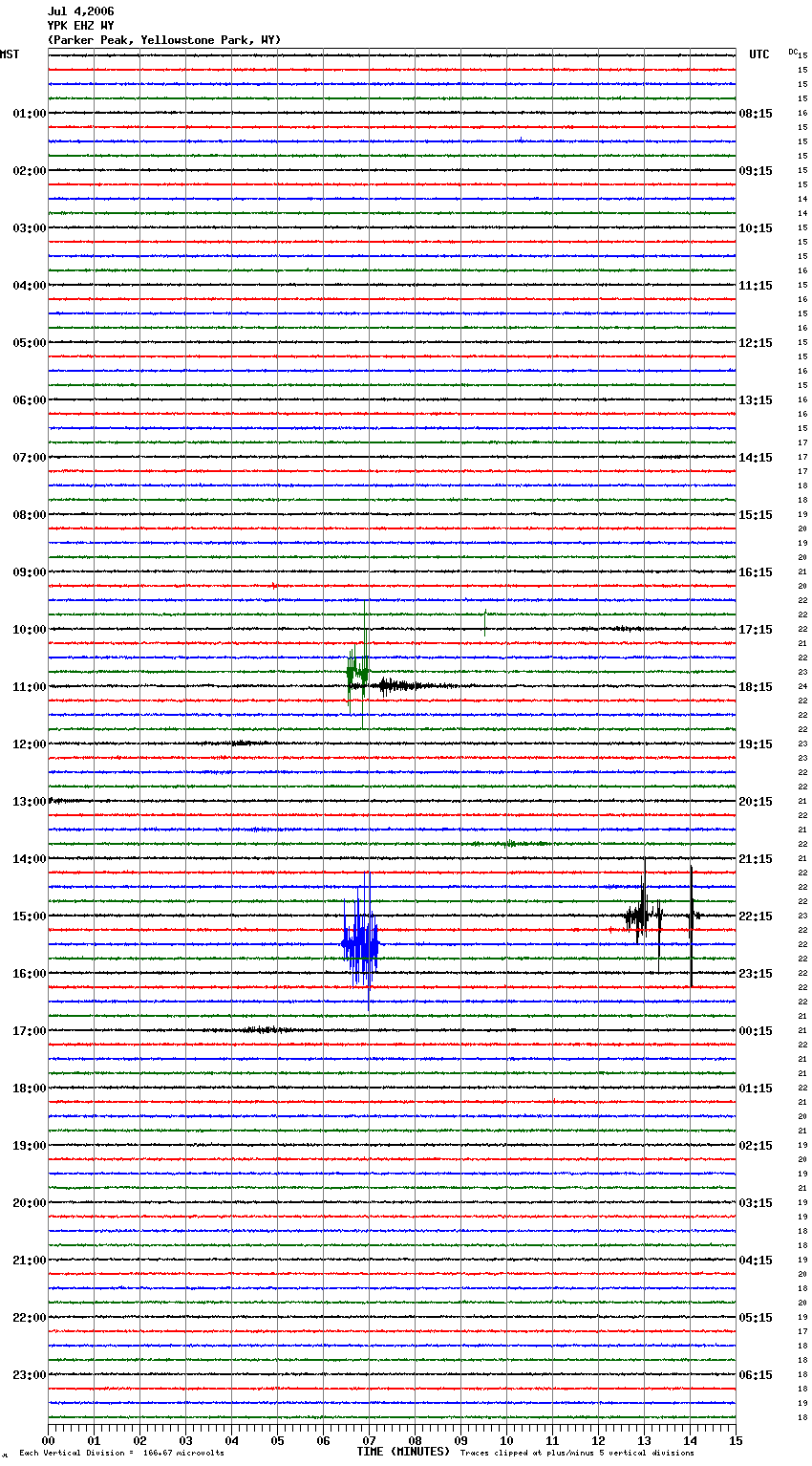Select the 21:00 MST time label
This screenshot has width=812, height=1466.
30,1261
